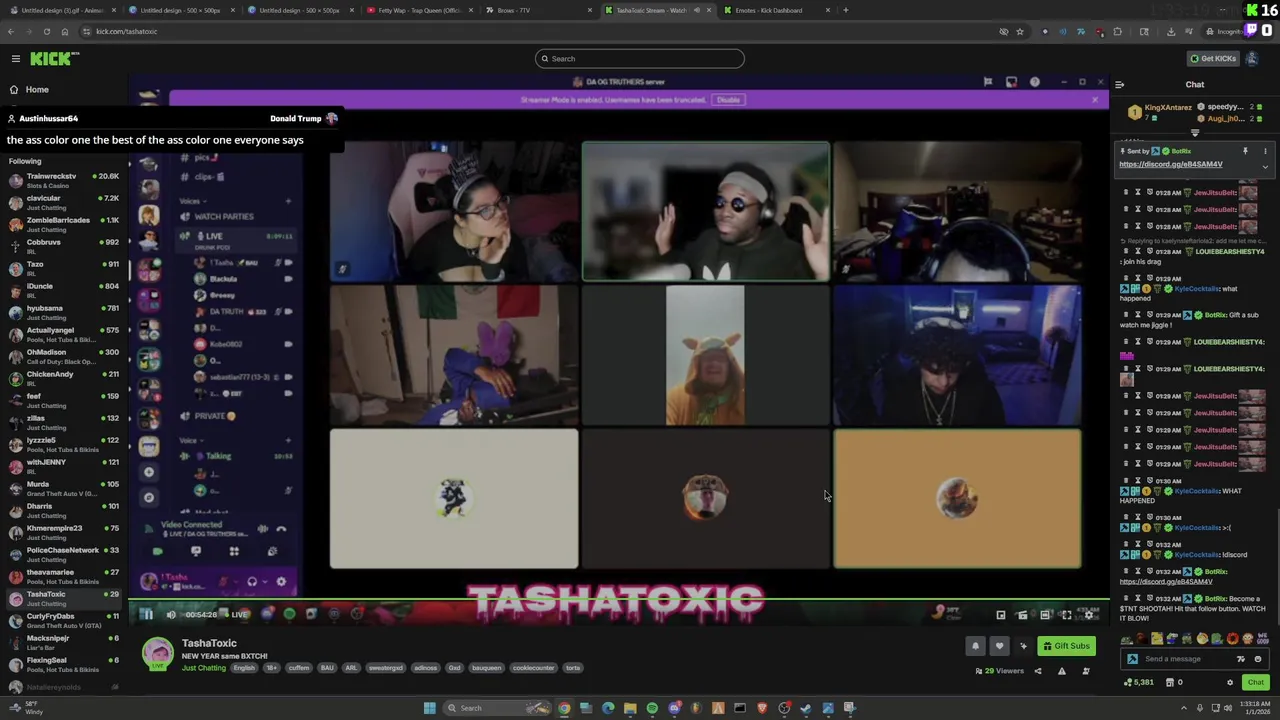
Task: Mute the stream volume
Action: click(171, 615)
